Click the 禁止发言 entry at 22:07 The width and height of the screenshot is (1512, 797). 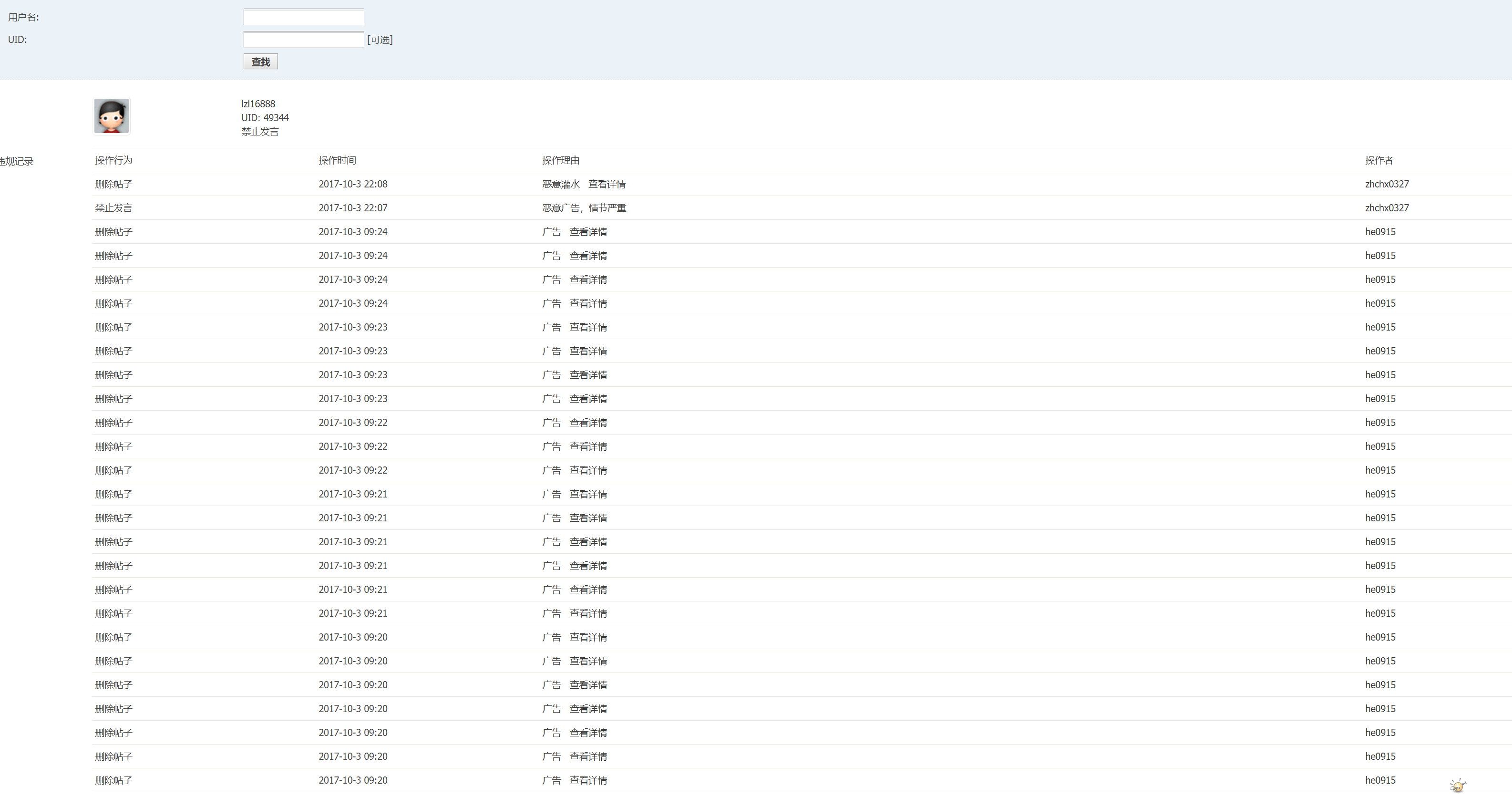click(x=114, y=208)
